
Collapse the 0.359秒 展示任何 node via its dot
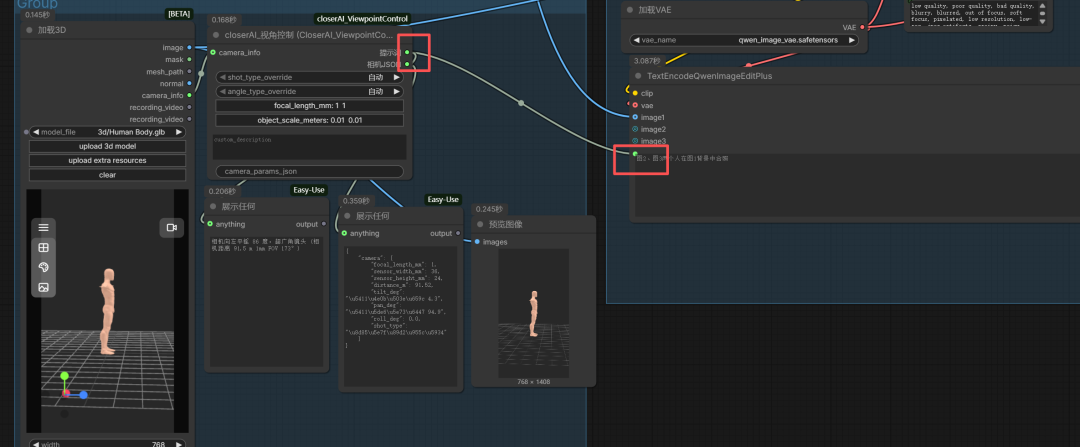[346, 216]
